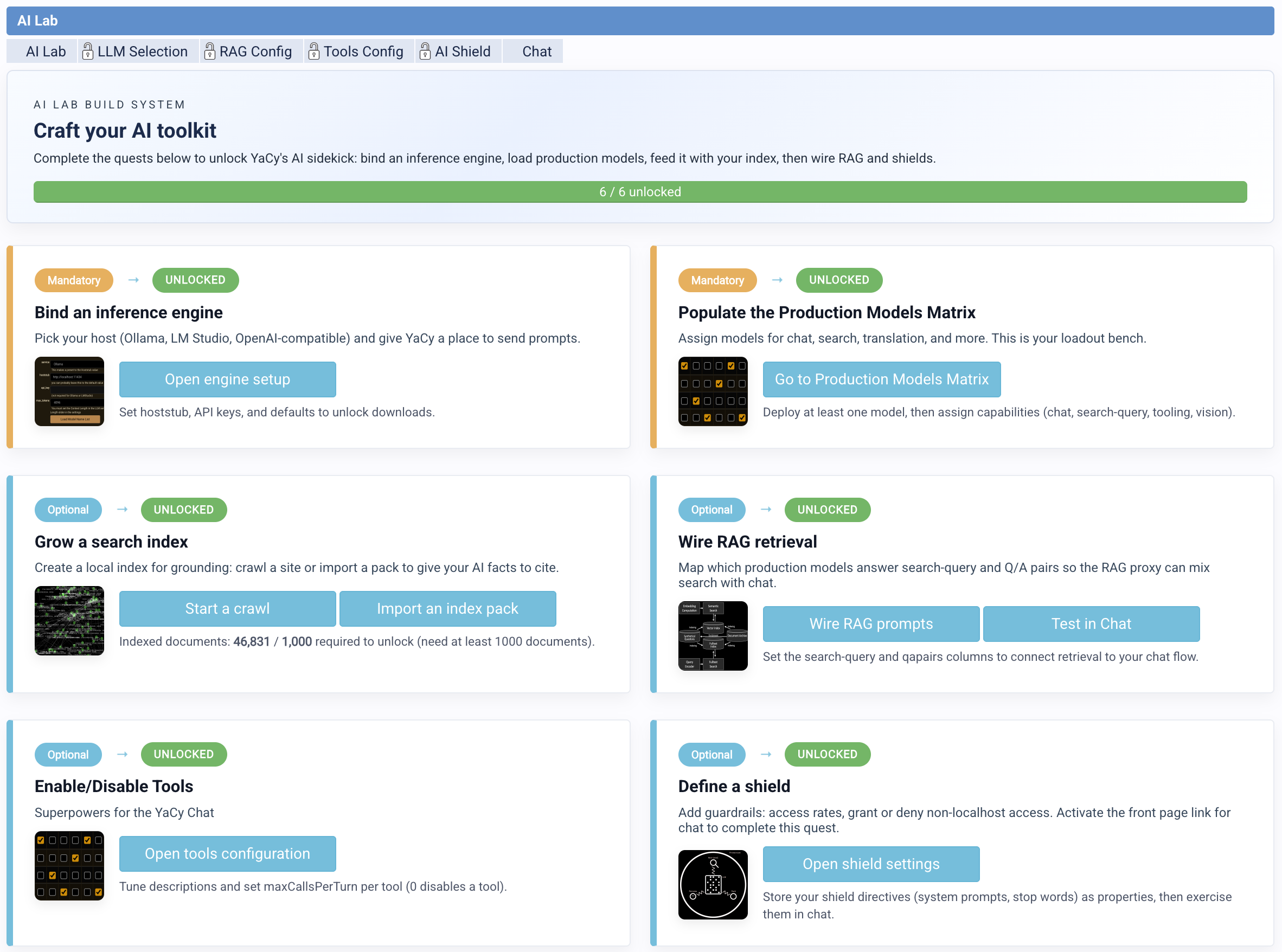Click the UNLOCKED badge on Define a shield
This screenshot has width=1282, height=952.
pos(826,754)
